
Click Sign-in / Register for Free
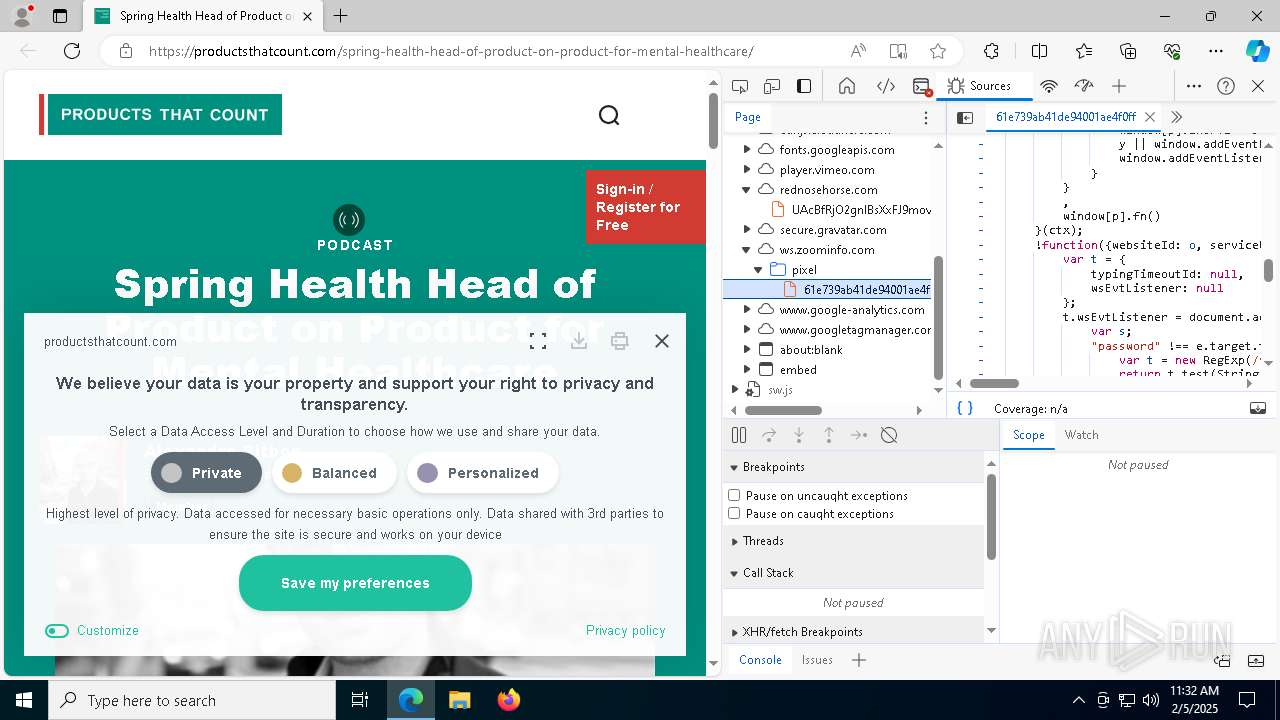click(x=645, y=207)
